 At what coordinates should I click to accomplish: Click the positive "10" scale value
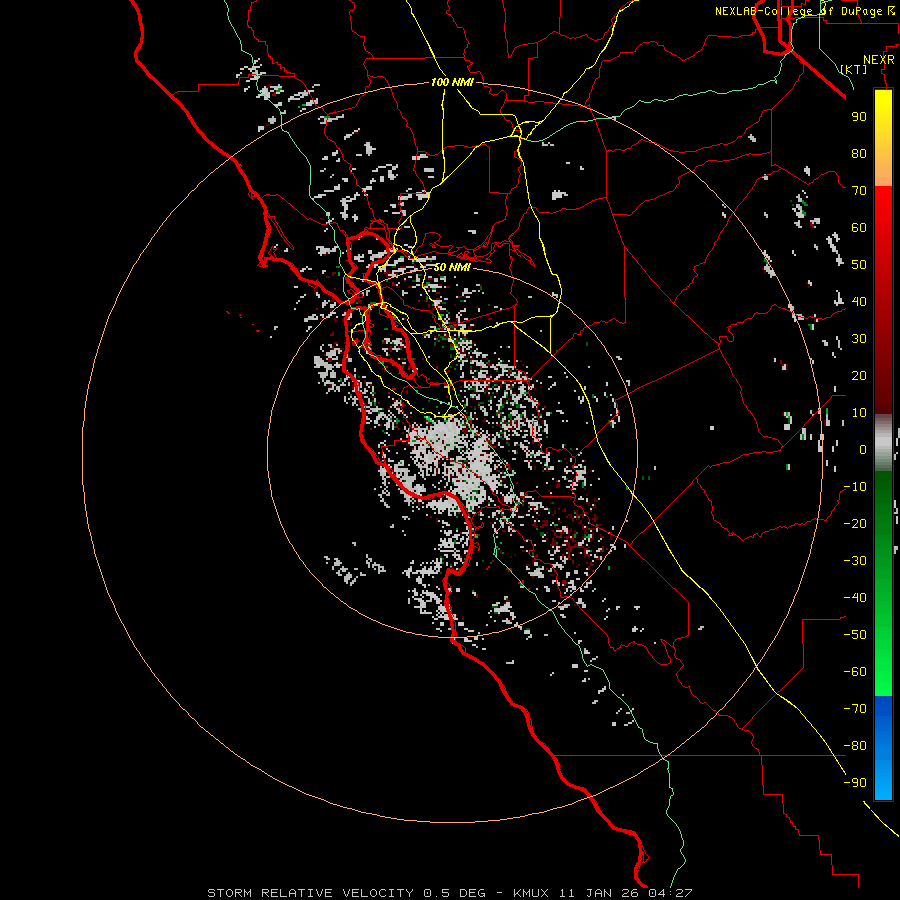click(x=859, y=413)
